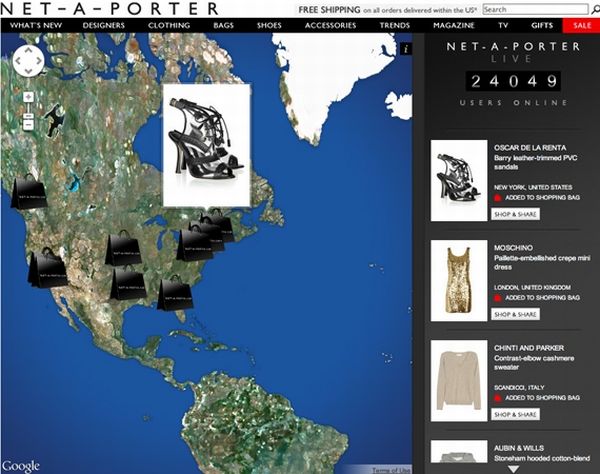Click Shop & Share for Chinti and Parker
This screenshot has width=600, height=474.
(x=515, y=414)
